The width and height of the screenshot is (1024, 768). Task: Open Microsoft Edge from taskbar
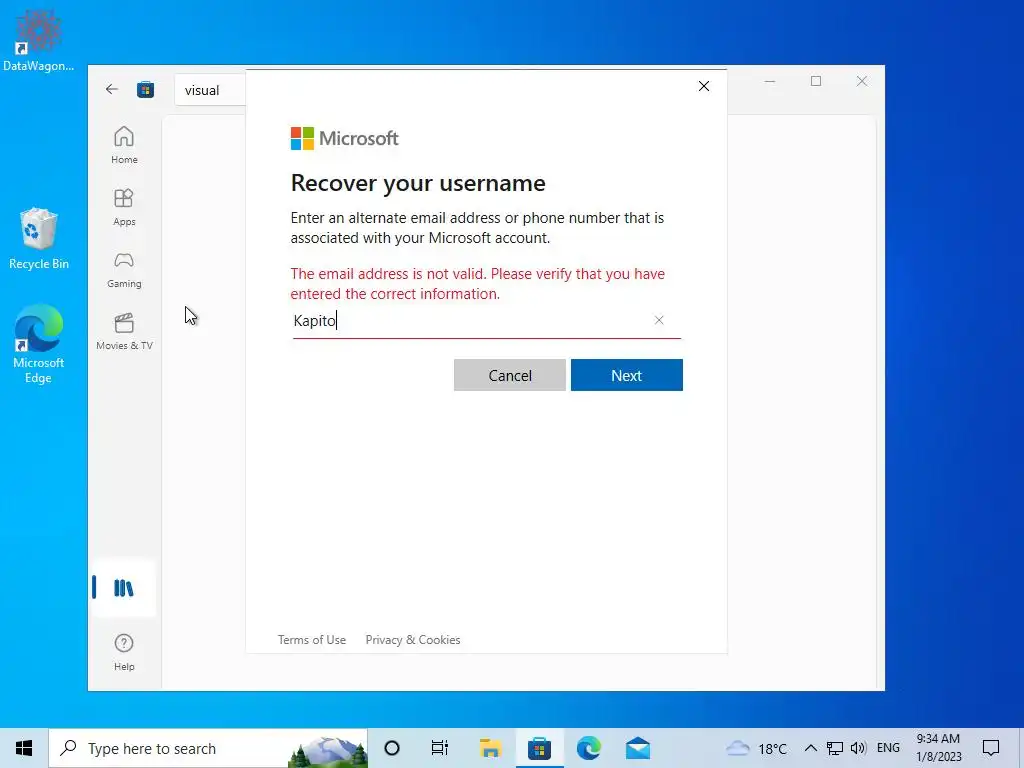coord(588,748)
